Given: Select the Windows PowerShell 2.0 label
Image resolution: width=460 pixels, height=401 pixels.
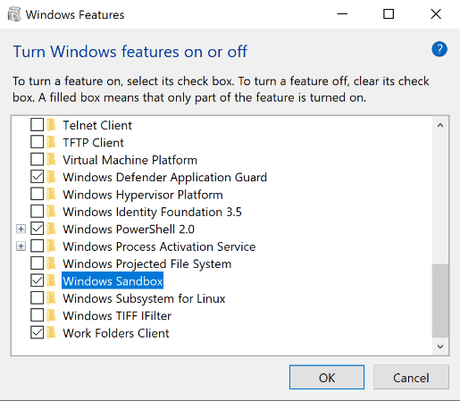Looking at the screenshot, I should tap(129, 229).
